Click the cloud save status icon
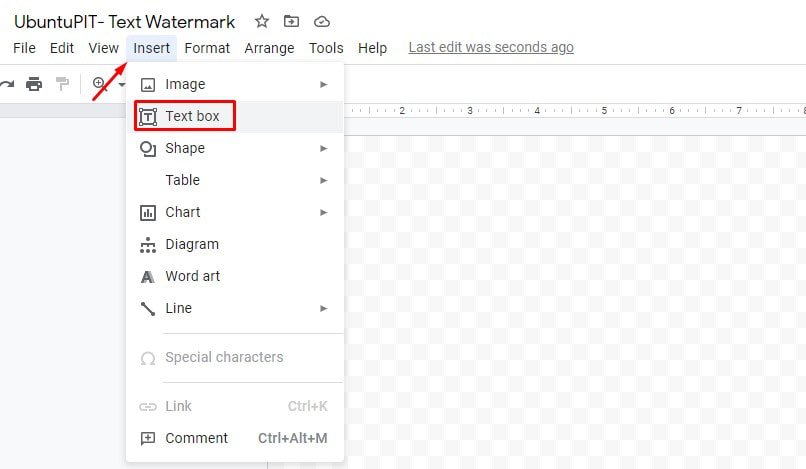The height and width of the screenshot is (469, 806). pos(322,22)
